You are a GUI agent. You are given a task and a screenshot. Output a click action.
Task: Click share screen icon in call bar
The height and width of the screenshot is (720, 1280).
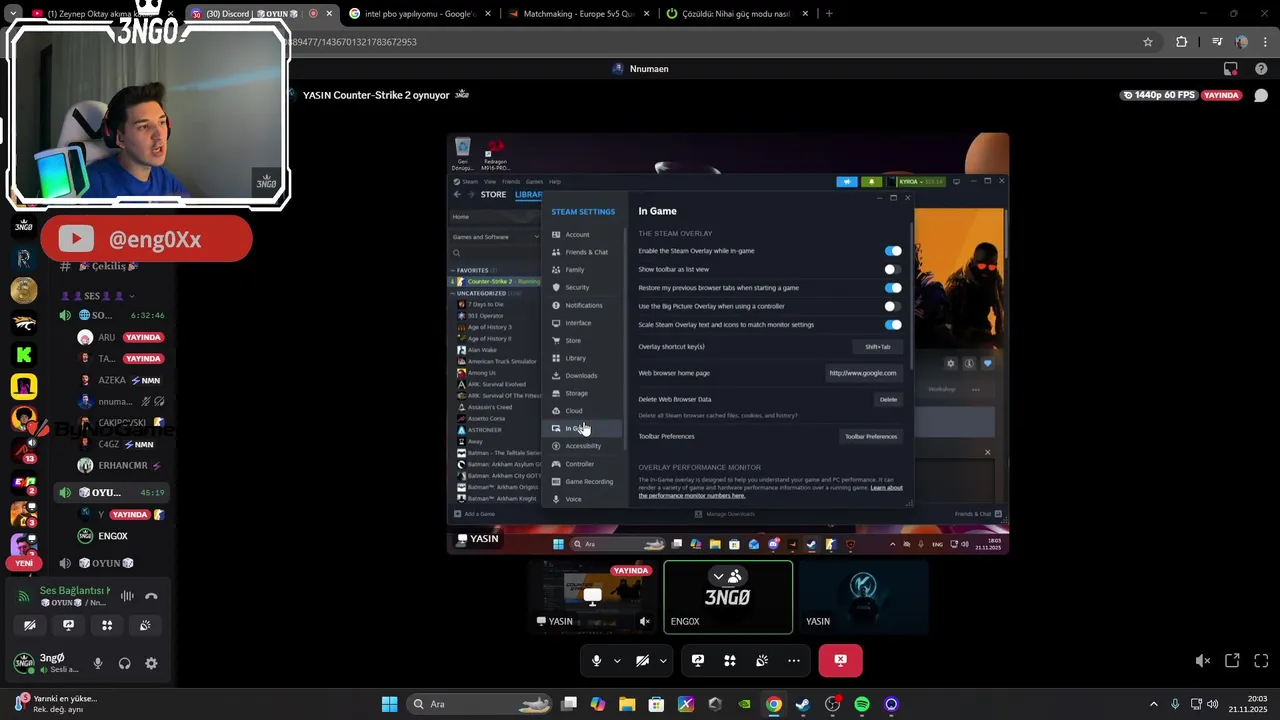coord(698,661)
